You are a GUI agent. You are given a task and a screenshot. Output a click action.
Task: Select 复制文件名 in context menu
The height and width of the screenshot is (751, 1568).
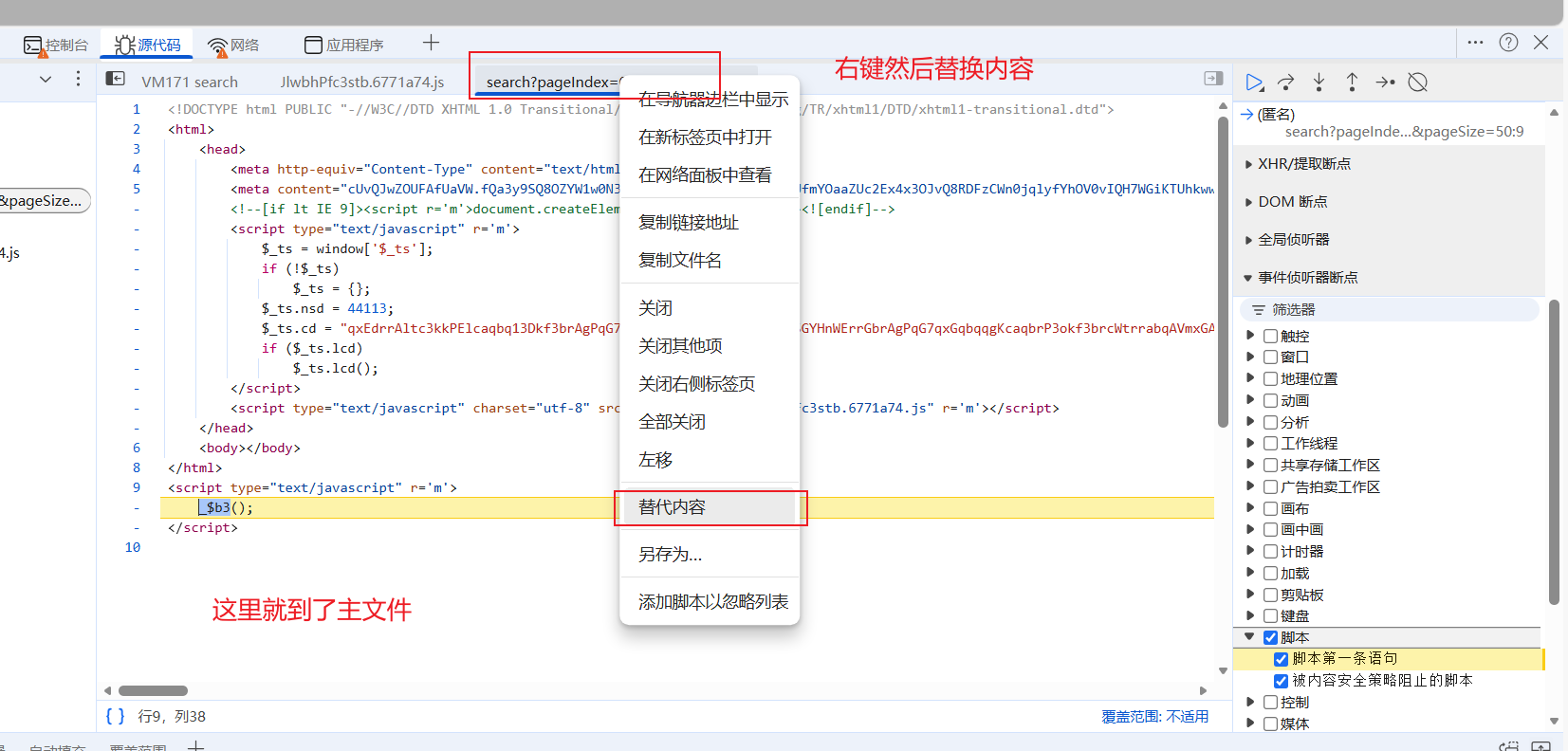710,261
